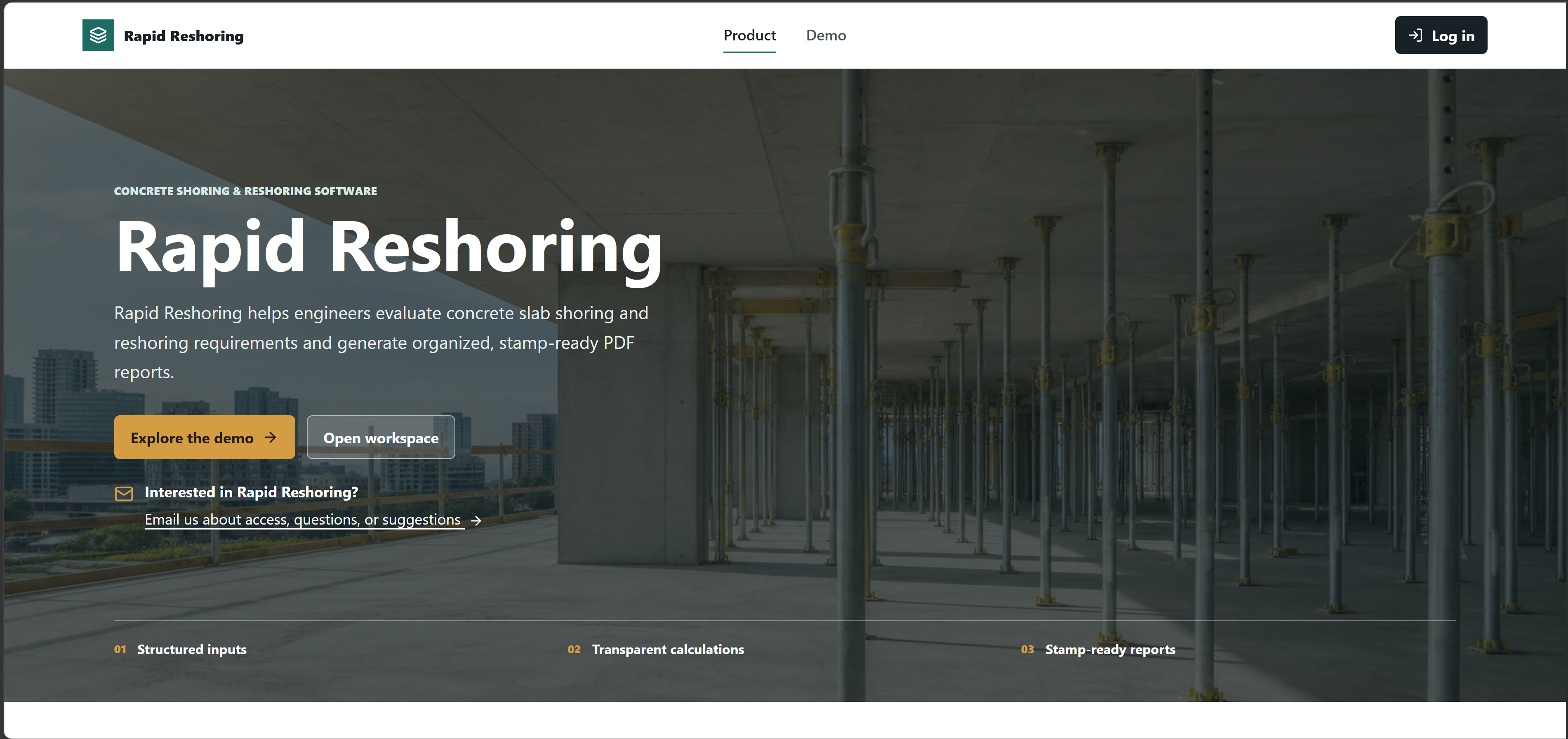Click arrow after Email us link
Screen dimensions: 1568x739
pyautogui.click(x=477, y=520)
